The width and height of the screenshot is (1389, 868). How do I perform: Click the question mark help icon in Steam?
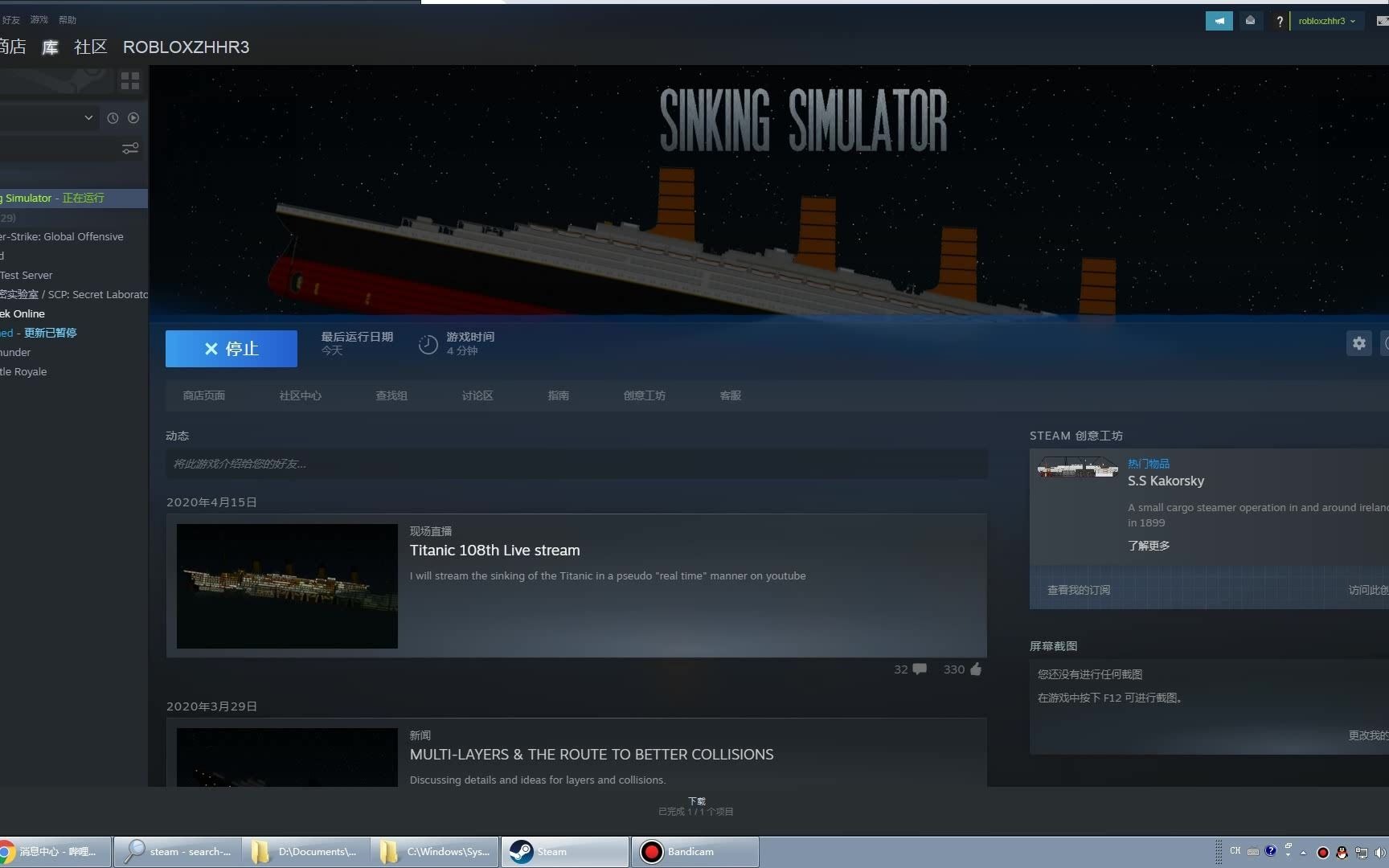pyautogui.click(x=1280, y=22)
